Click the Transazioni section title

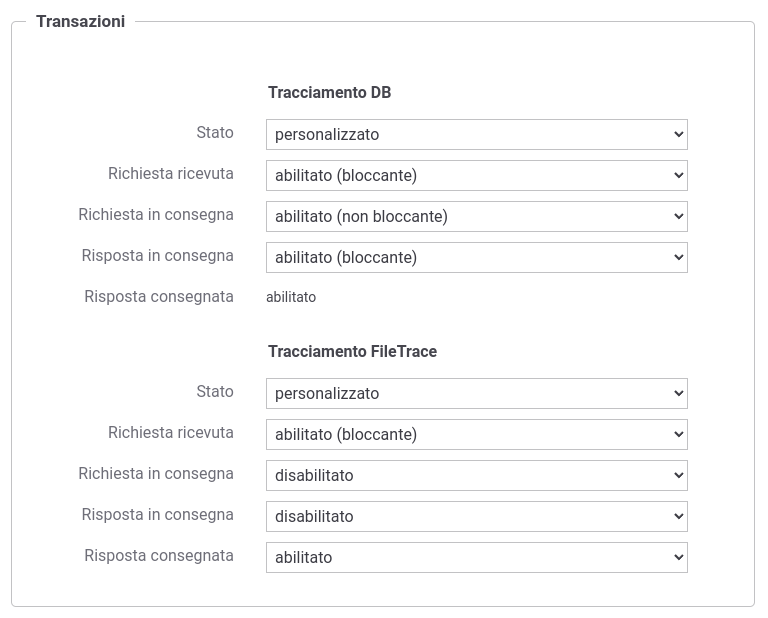pos(80,22)
